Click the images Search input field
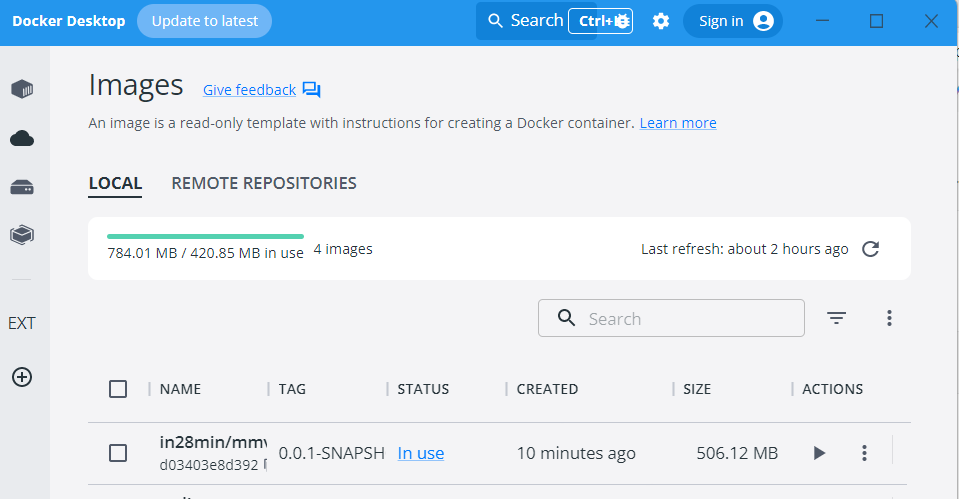 [671, 318]
